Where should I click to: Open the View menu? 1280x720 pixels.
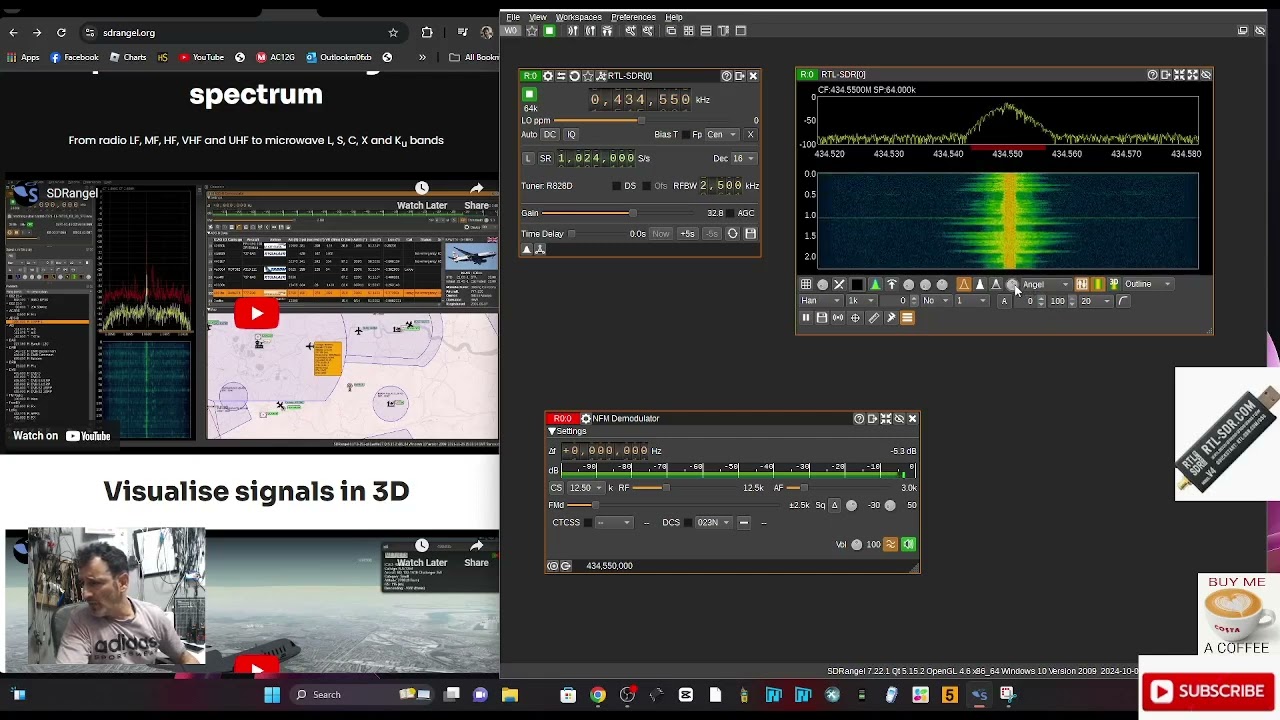pos(538,17)
